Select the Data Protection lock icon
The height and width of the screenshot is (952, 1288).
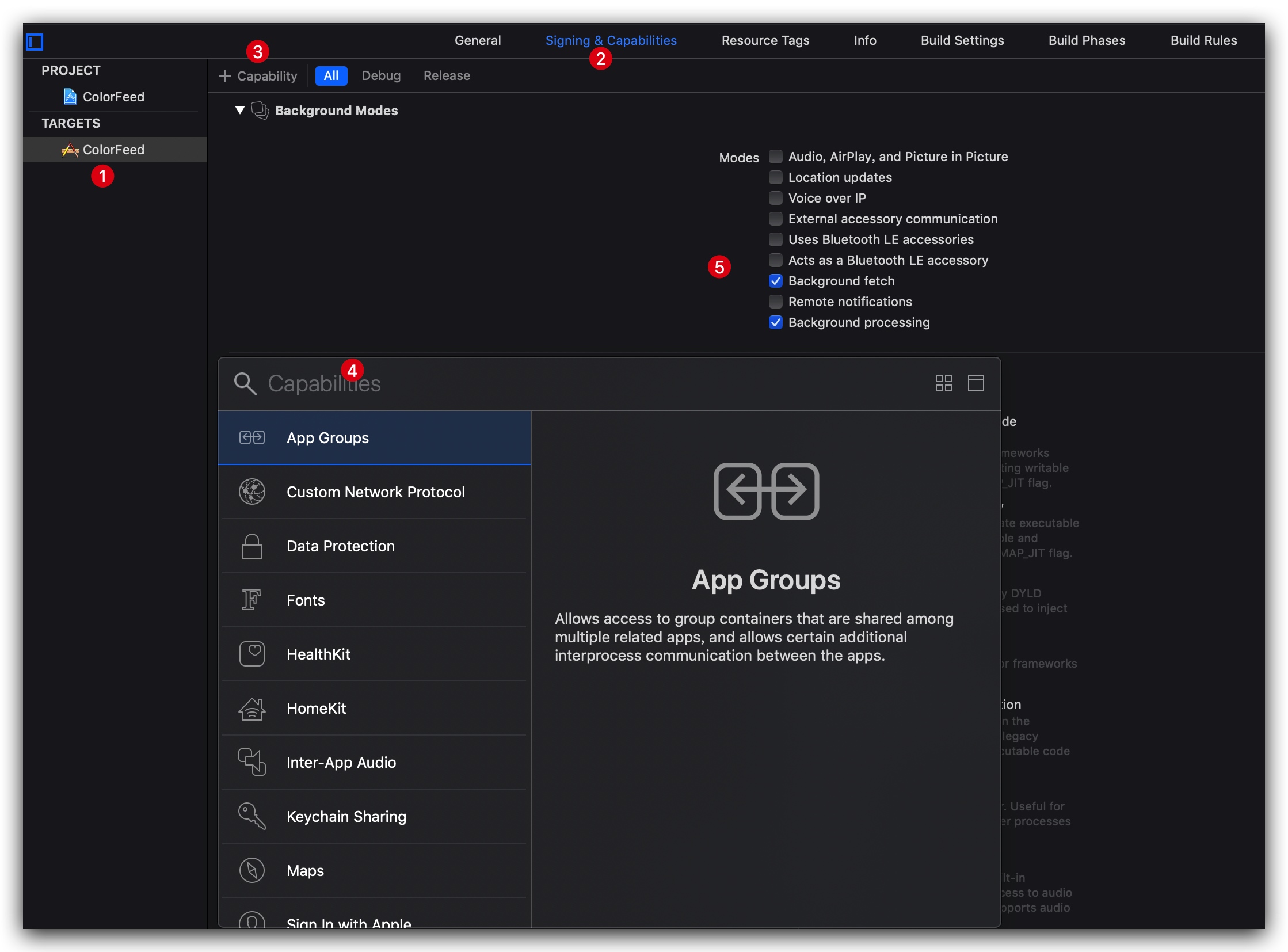click(252, 546)
